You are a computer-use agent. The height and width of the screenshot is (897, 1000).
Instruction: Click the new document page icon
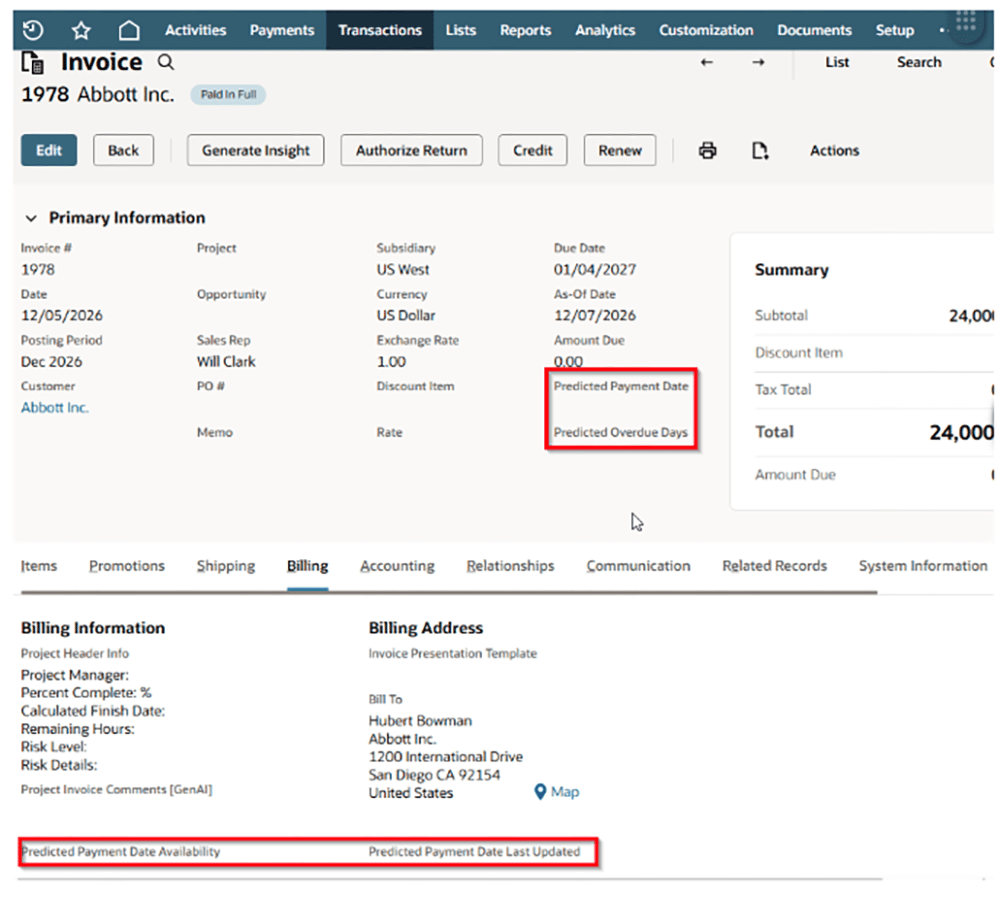pos(760,151)
